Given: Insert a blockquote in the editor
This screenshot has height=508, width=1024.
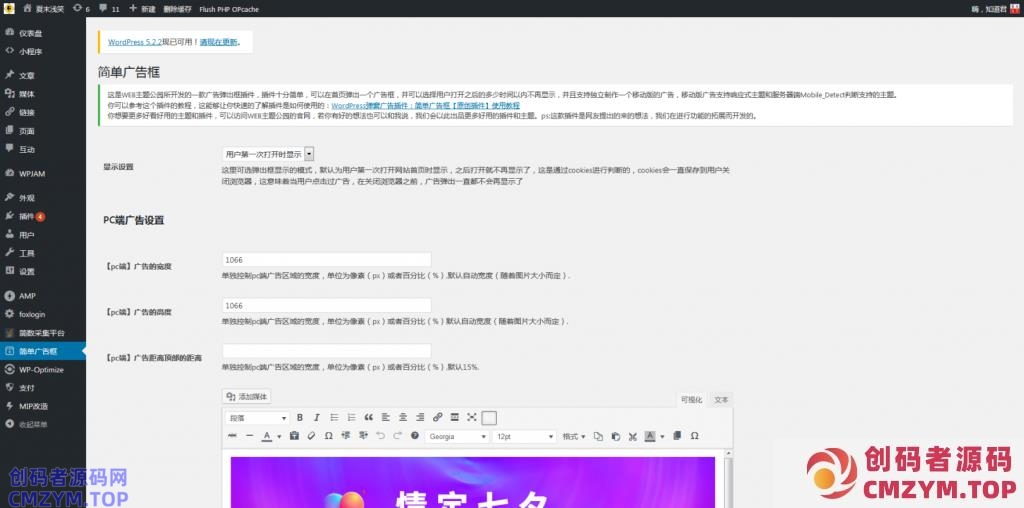Looking at the screenshot, I should click(368, 417).
